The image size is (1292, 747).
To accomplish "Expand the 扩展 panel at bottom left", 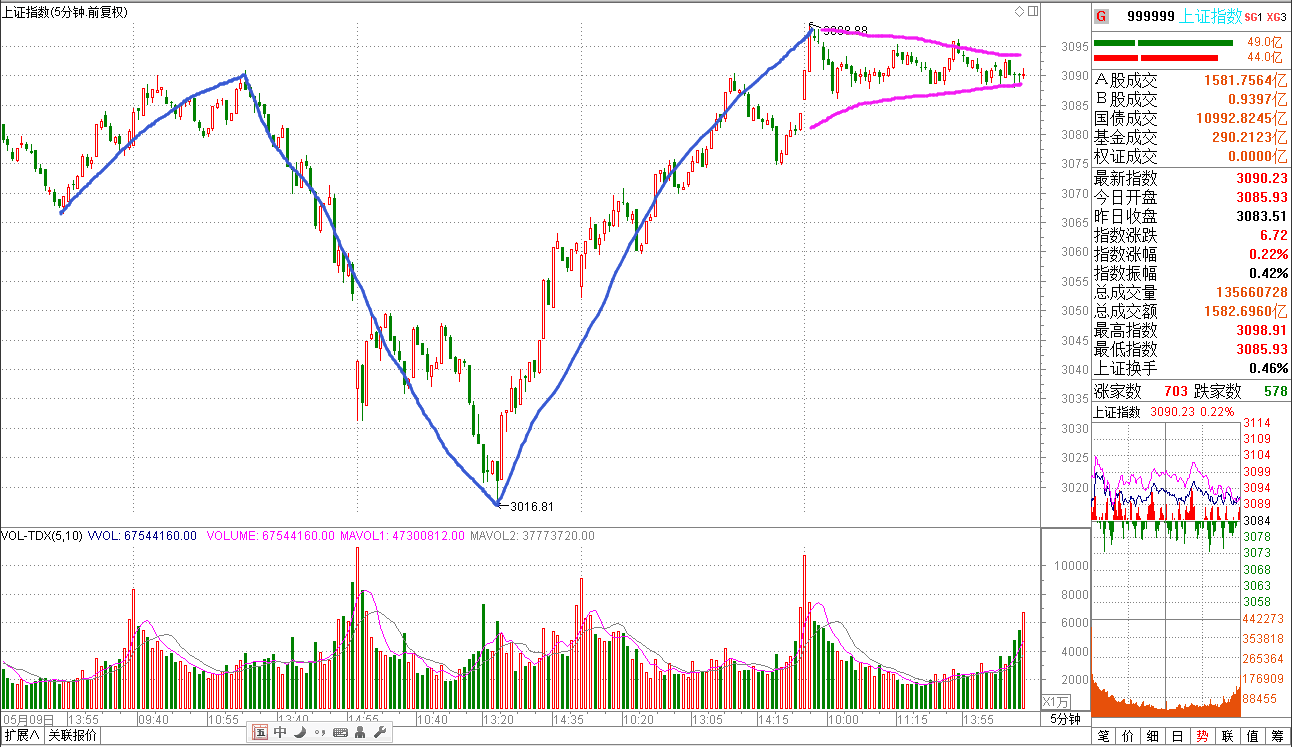I will pyautogui.click(x=21, y=736).
